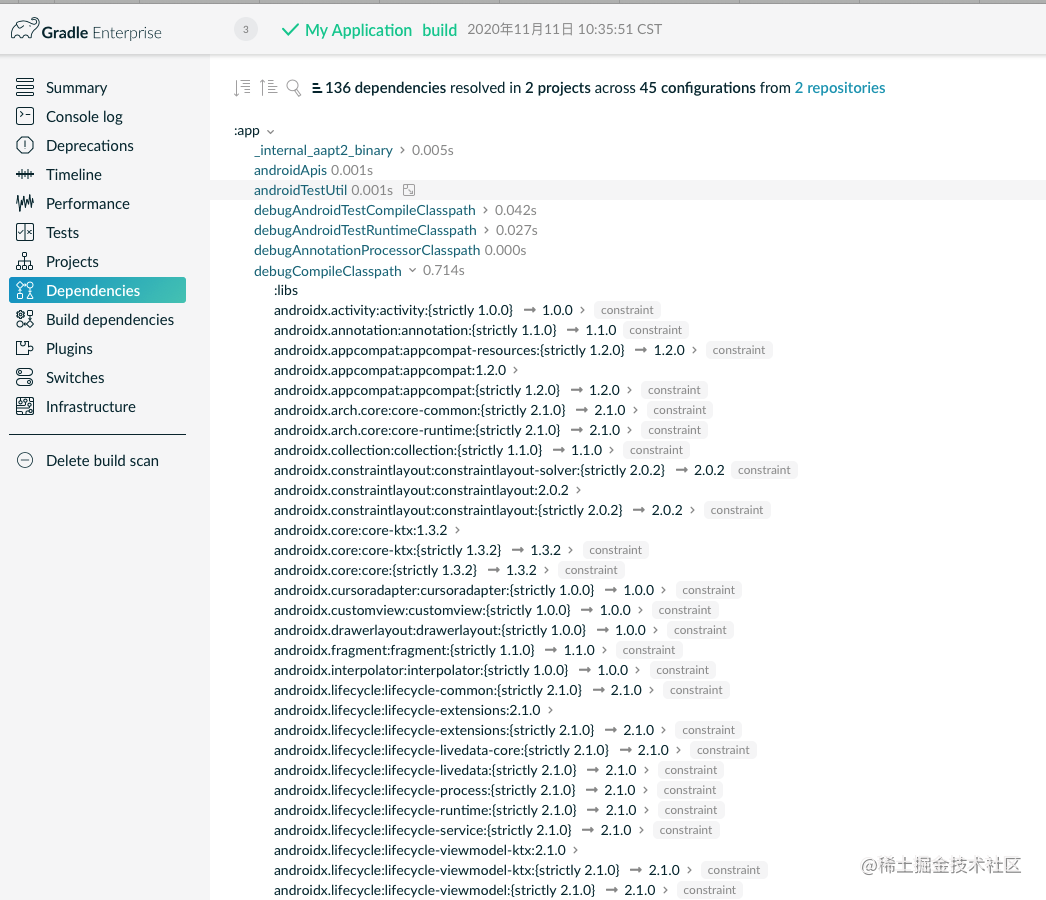Click the Gradle Enterprise elephant logo
Image resolution: width=1046 pixels, height=900 pixels.
click(25, 29)
